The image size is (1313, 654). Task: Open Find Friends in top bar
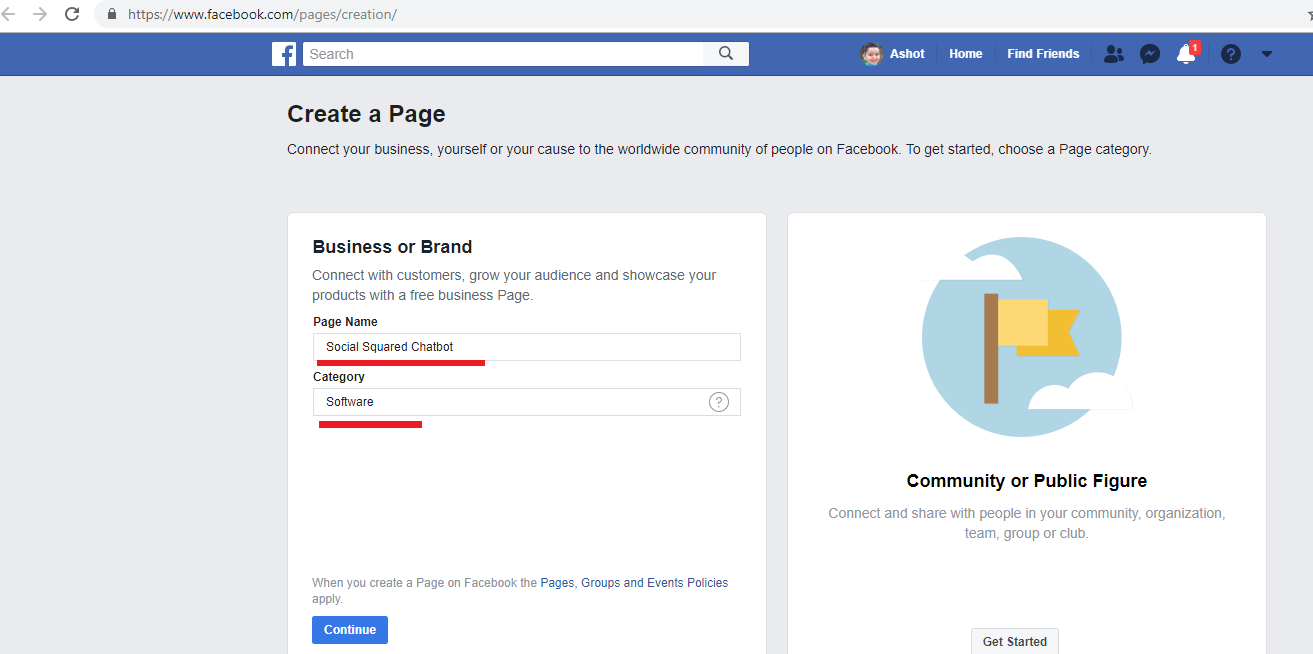pos(1043,54)
